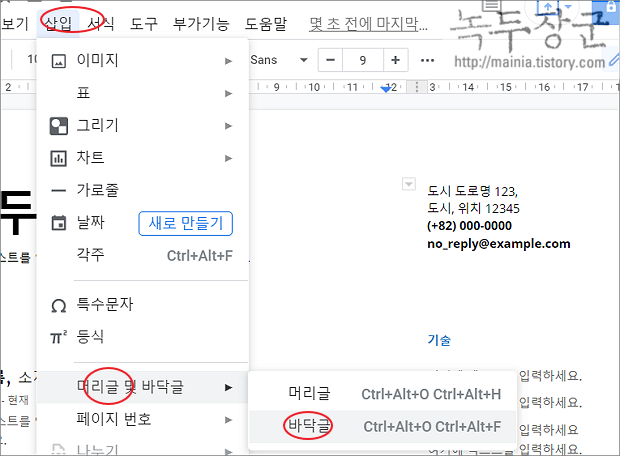Click the Sans font name text

click(x=263, y=60)
